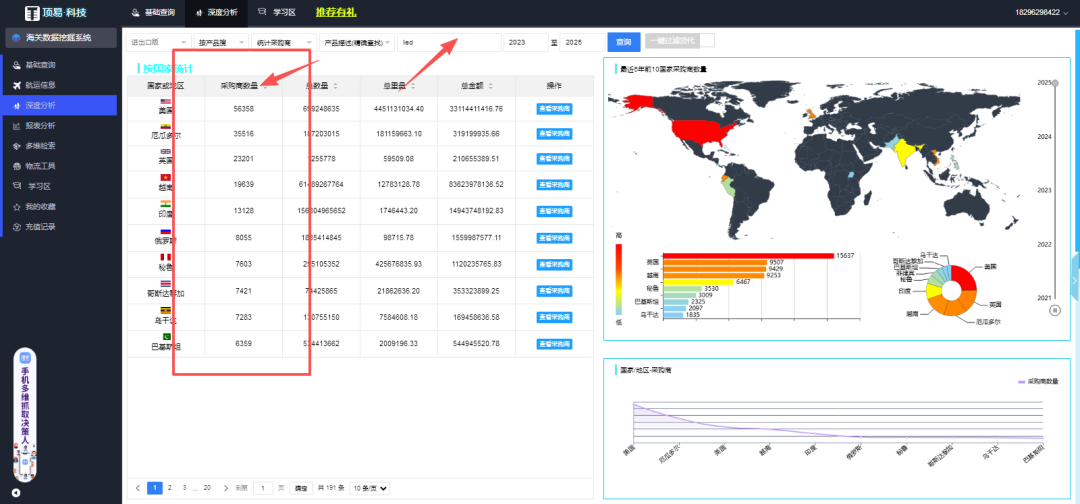Click the UK flag in 23201 row
The width and height of the screenshot is (1080, 504).
[165, 151]
